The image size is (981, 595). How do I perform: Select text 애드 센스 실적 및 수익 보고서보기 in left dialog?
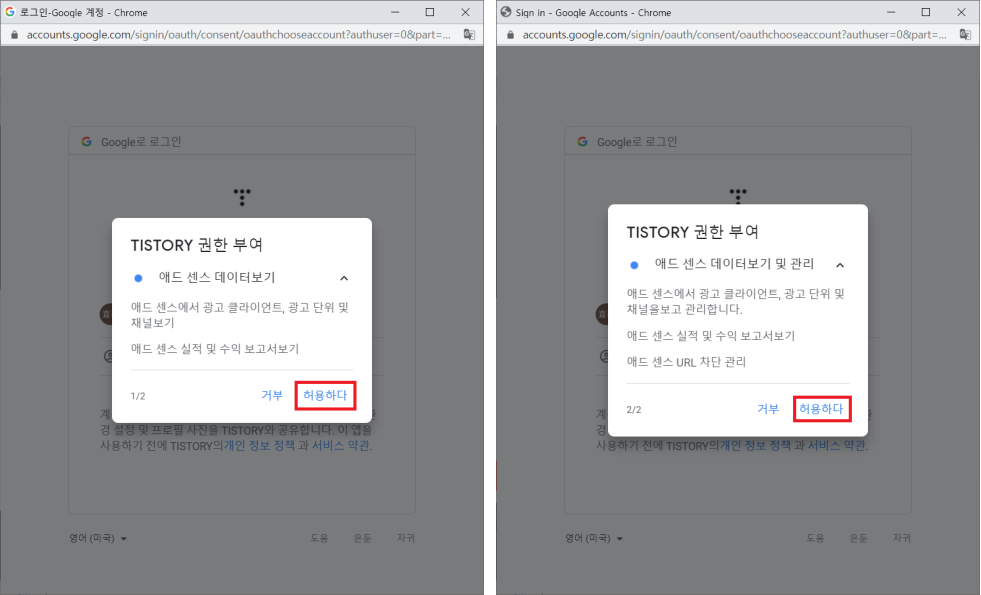click(x=215, y=349)
